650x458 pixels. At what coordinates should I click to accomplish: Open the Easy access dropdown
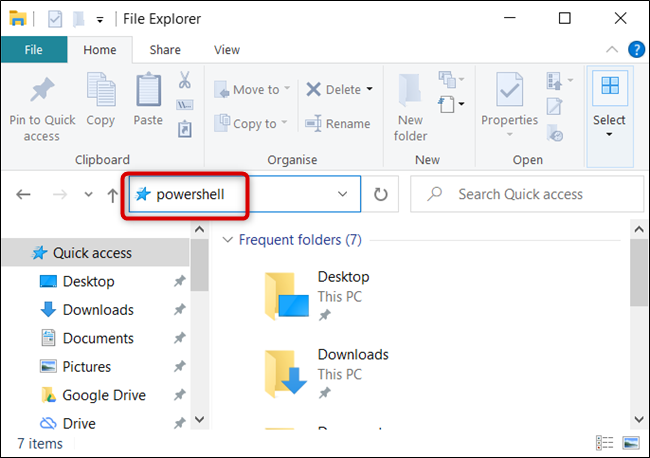[x=451, y=79]
